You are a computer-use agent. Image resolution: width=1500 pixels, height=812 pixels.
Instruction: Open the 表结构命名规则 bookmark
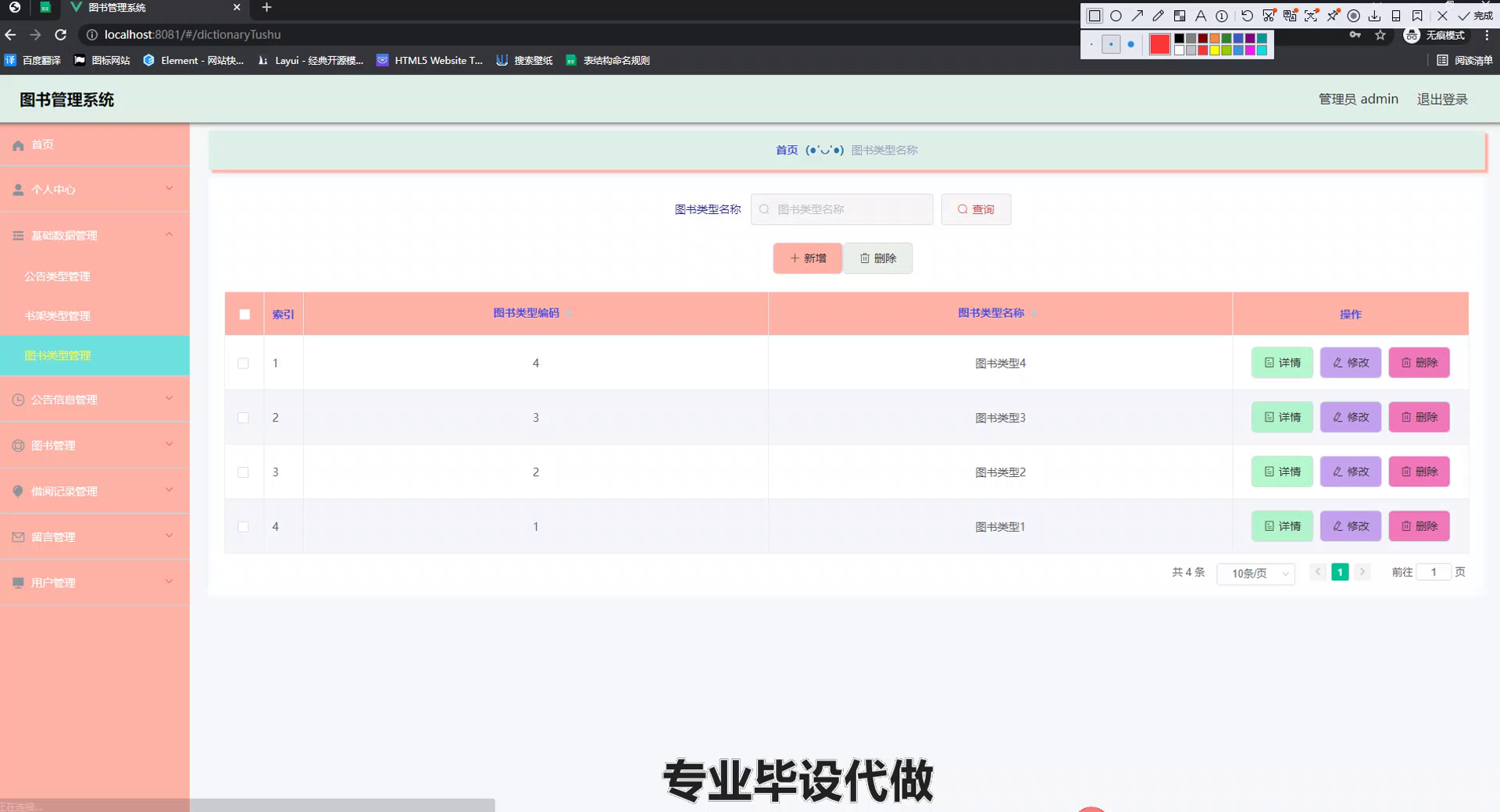(608, 60)
